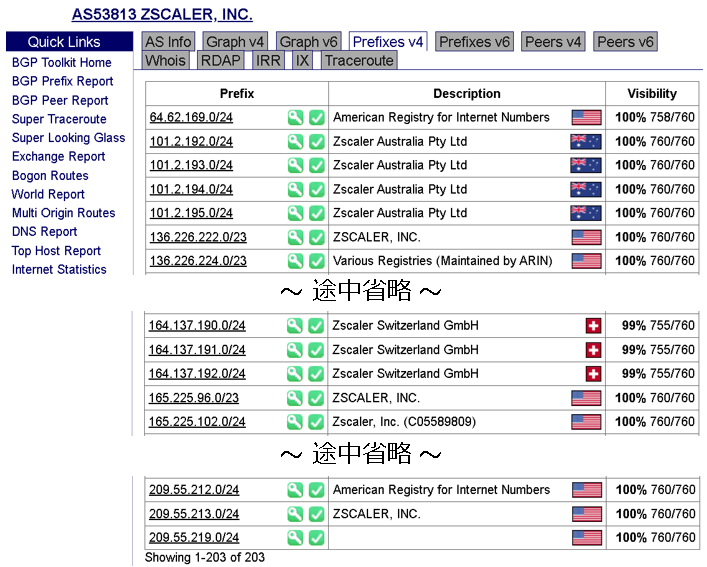Click the Description column header
The image size is (707, 567).
pos(467,94)
